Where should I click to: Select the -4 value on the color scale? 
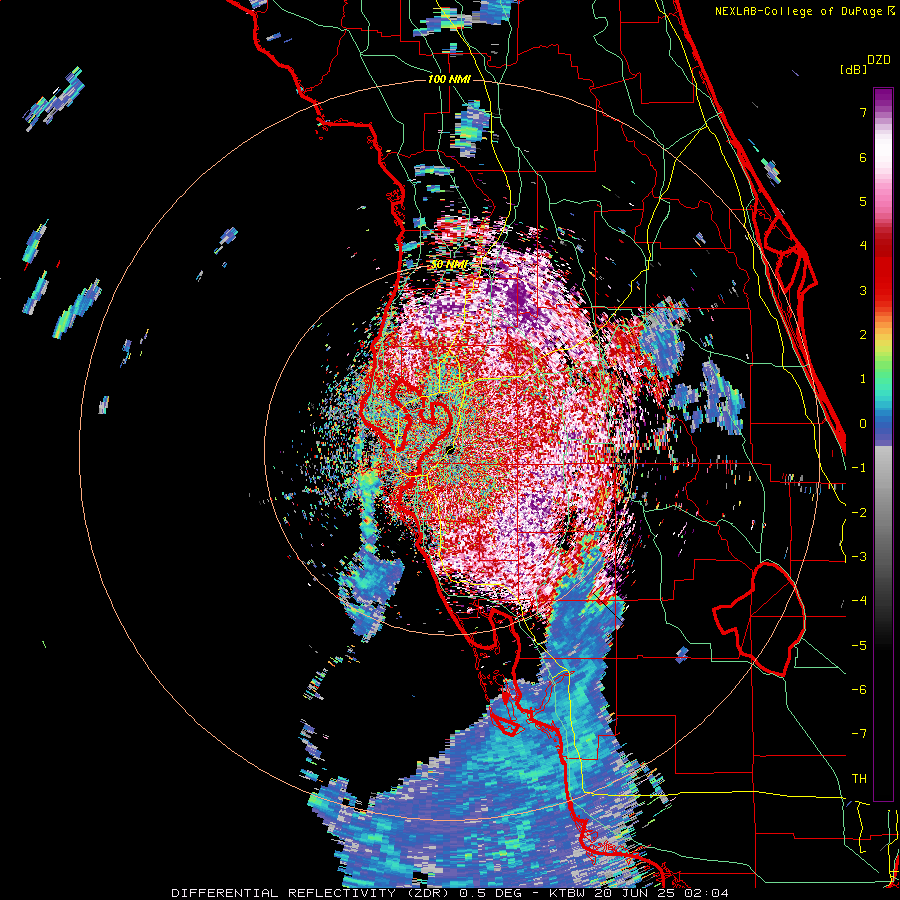tap(859, 601)
